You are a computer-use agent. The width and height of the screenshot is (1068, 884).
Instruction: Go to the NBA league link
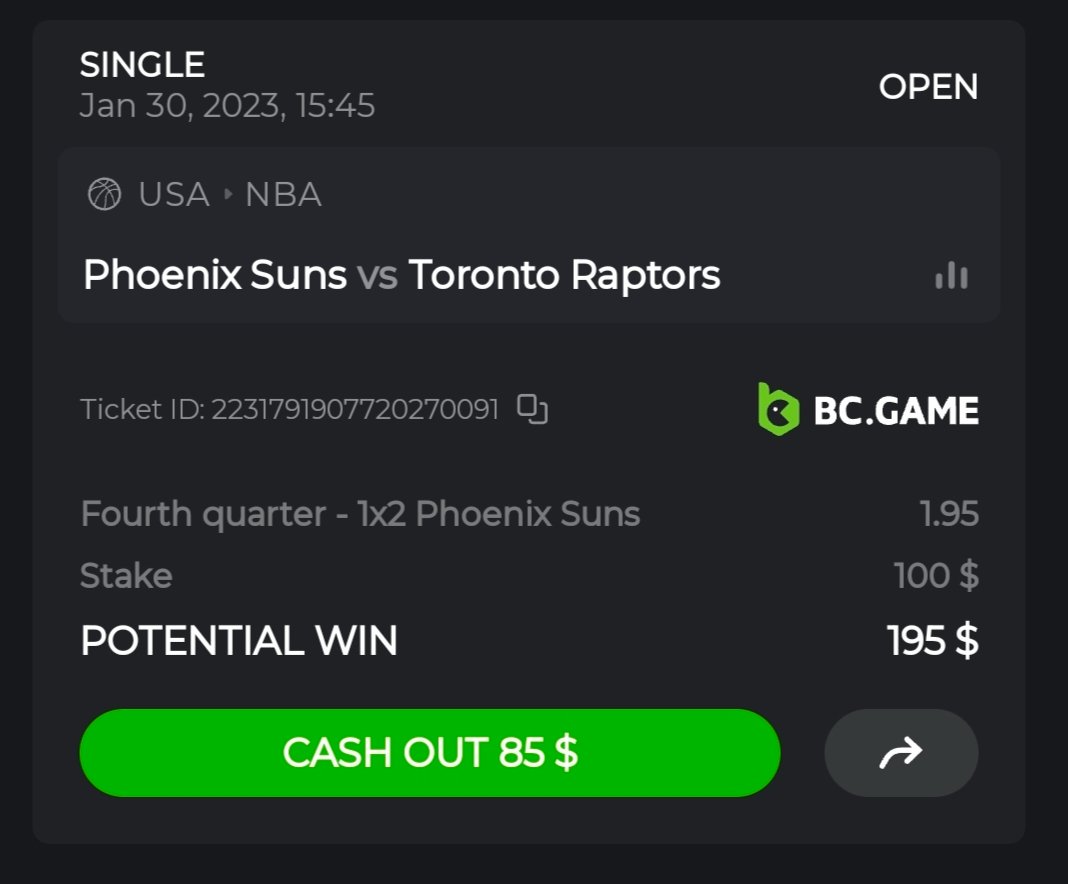pyautogui.click(x=283, y=194)
